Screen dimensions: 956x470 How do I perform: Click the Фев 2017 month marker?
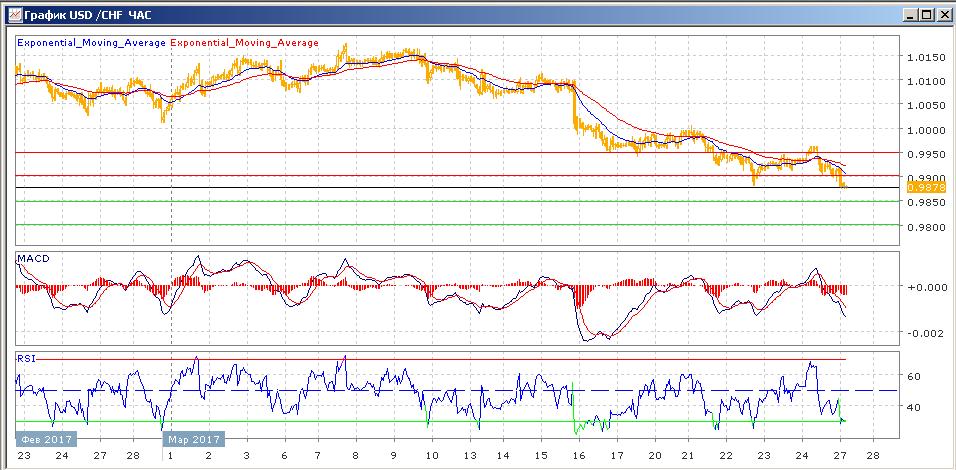pyautogui.click(x=46, y=439)
